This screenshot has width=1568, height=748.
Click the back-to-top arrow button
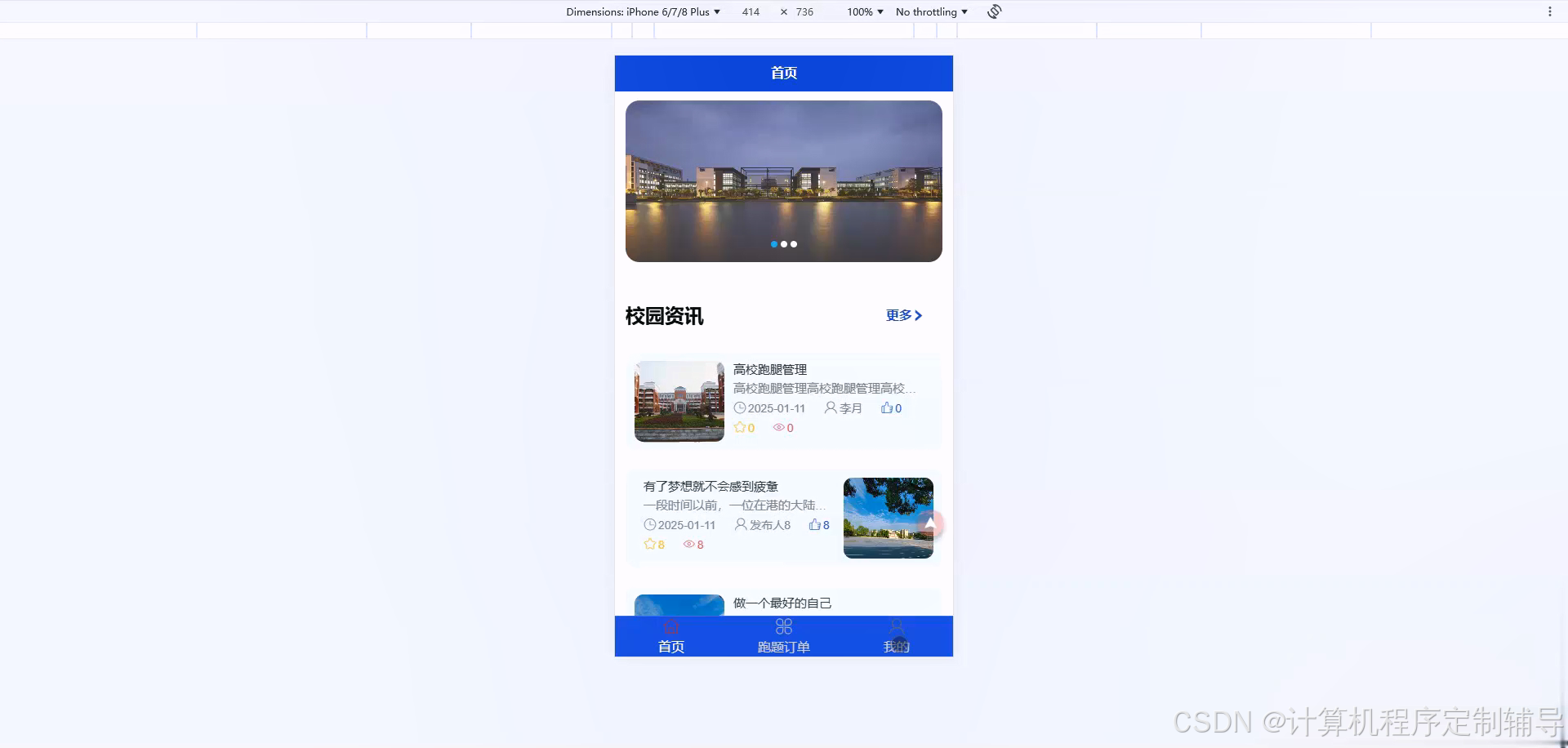(930, 523)
